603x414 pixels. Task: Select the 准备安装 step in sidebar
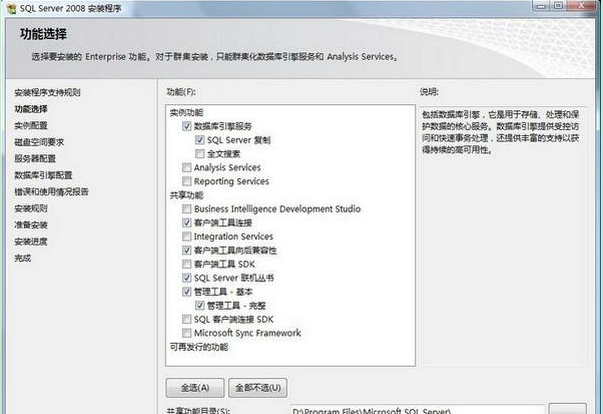(x=31, y=225)
